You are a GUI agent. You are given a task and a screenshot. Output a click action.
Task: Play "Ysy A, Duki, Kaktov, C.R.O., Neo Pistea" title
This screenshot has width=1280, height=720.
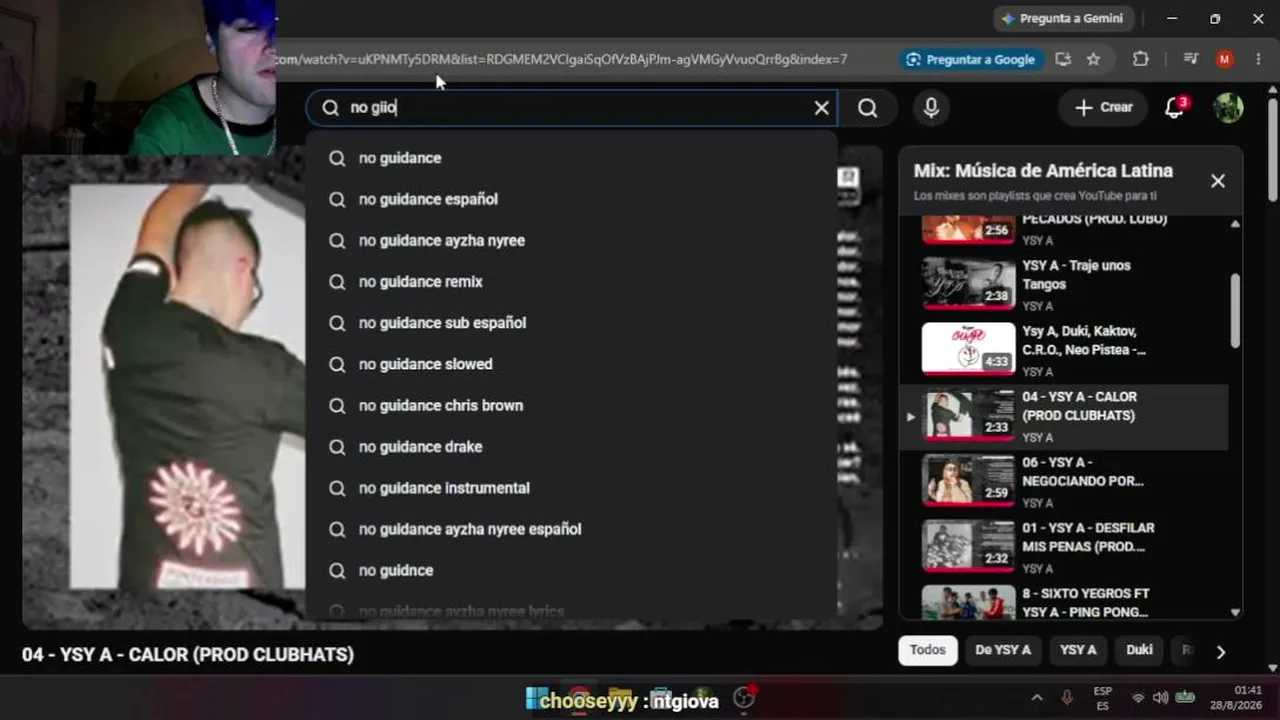pos(1084,340)
